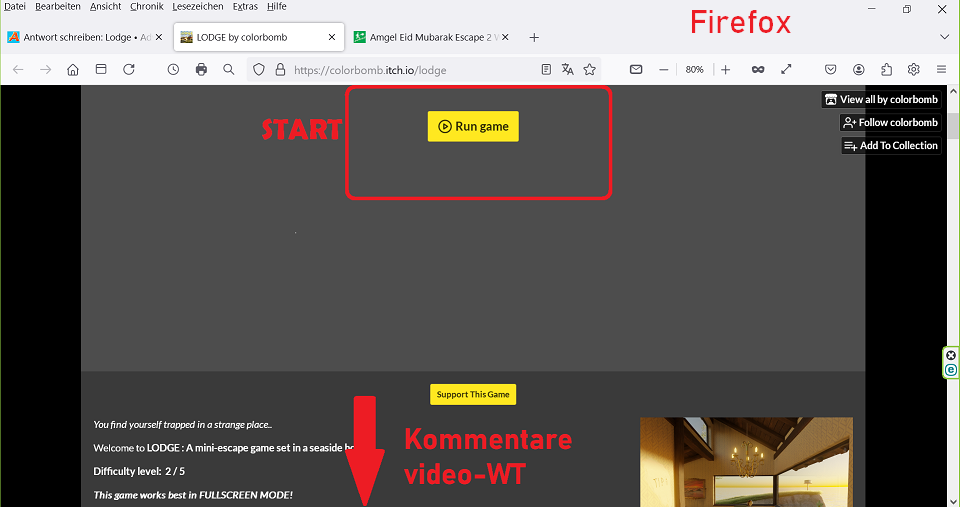This screenshot has height=507, width=960.
Task: Print the page using printer icon
Action: pos(201,70)
